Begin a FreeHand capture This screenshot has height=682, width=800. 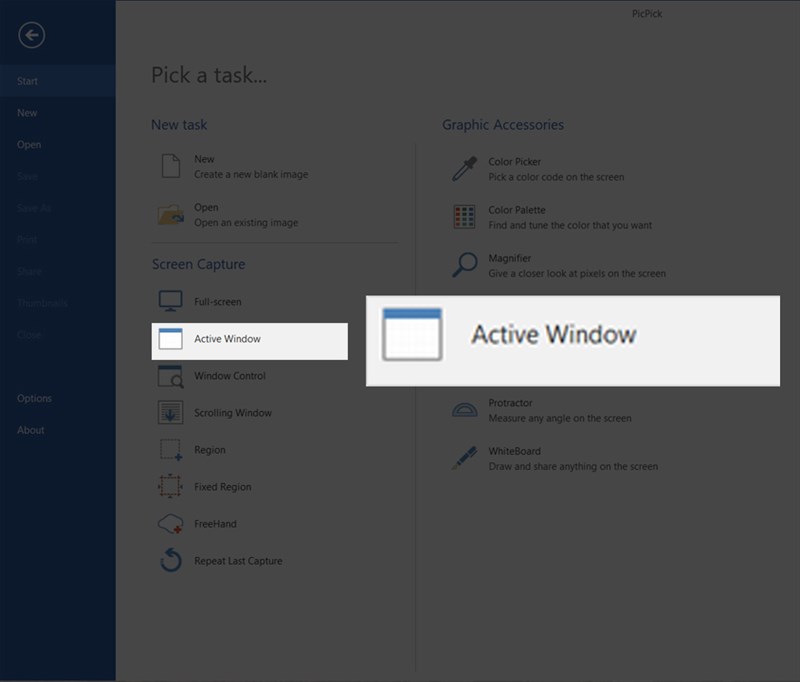(212, 523)
